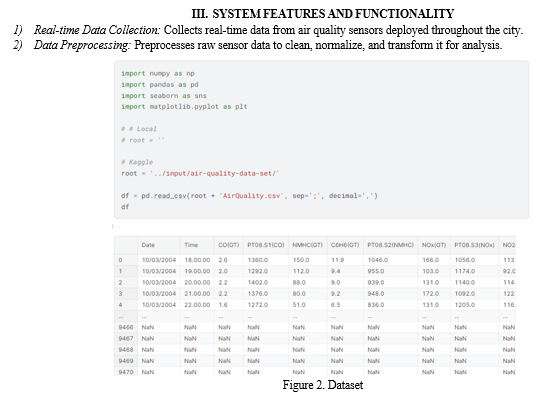Click the '955.0' cell in row 1
The width and height of the screenshot is (552, 409).
coord(376,271)
